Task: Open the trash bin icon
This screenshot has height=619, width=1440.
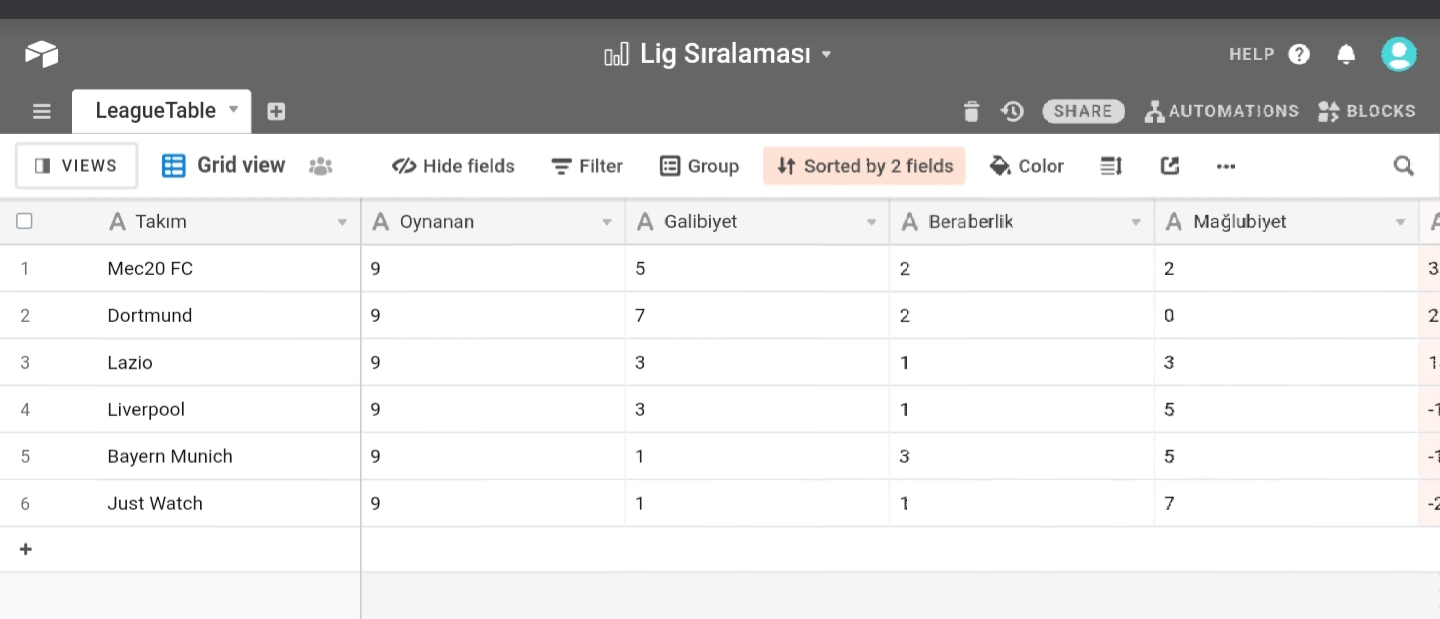Action: click(971, 111)
